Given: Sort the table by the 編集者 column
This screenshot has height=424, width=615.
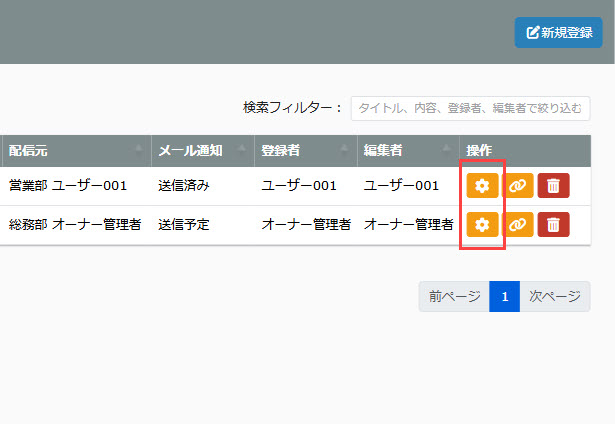Looking at the screenshot, I should click(407, 151).
